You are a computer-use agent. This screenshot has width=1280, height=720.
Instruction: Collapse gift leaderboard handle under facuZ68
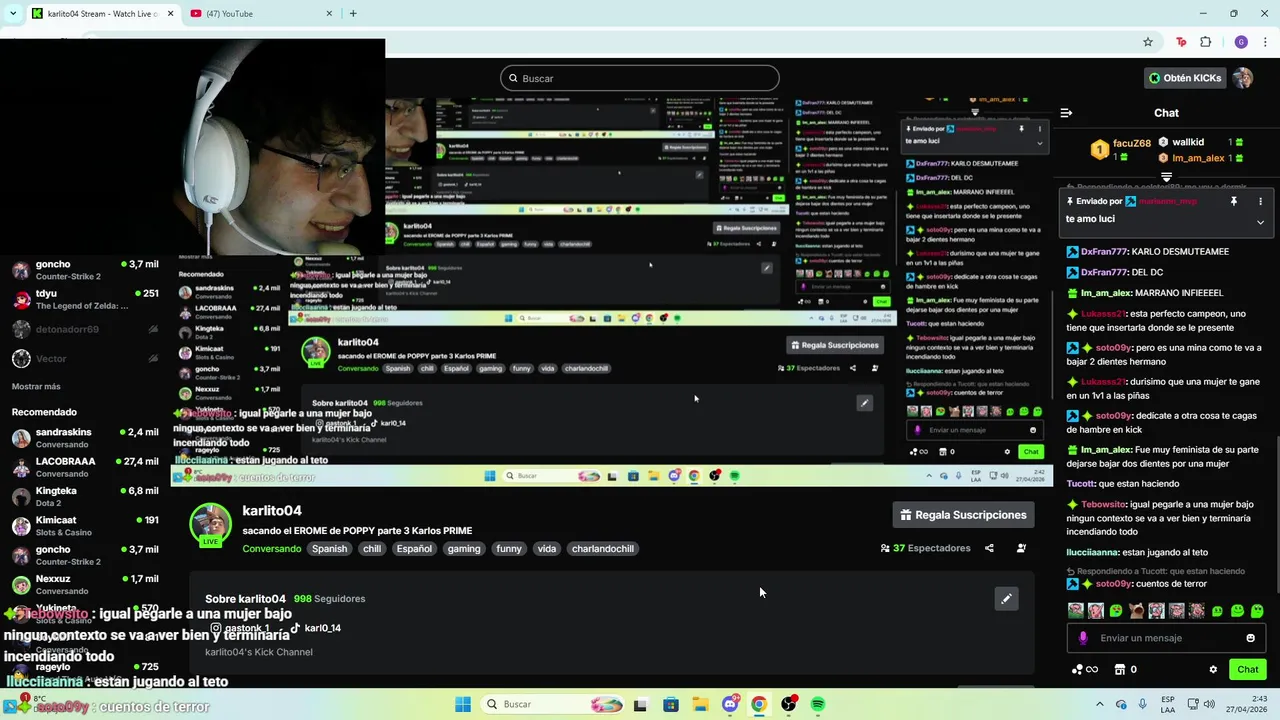point(1166,176)
